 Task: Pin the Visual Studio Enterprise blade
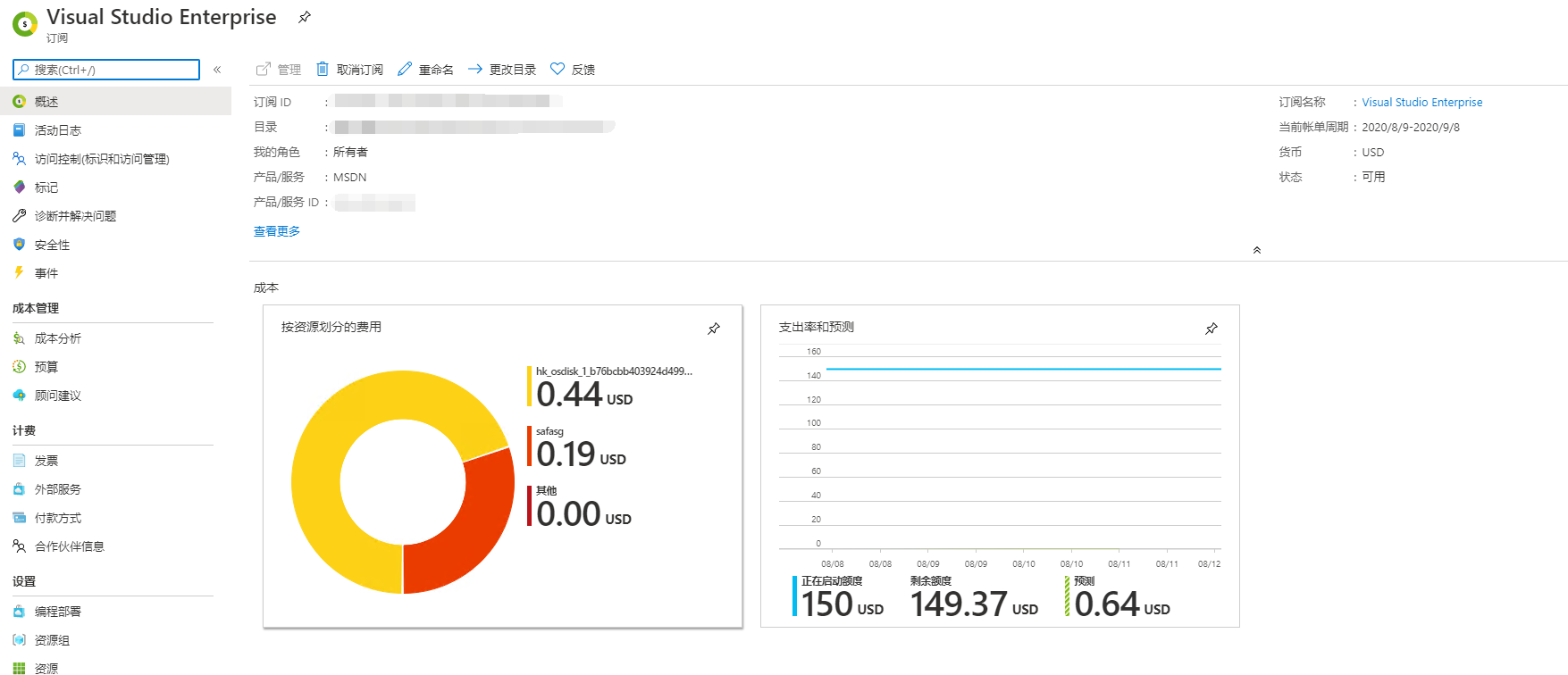[305, 17]
